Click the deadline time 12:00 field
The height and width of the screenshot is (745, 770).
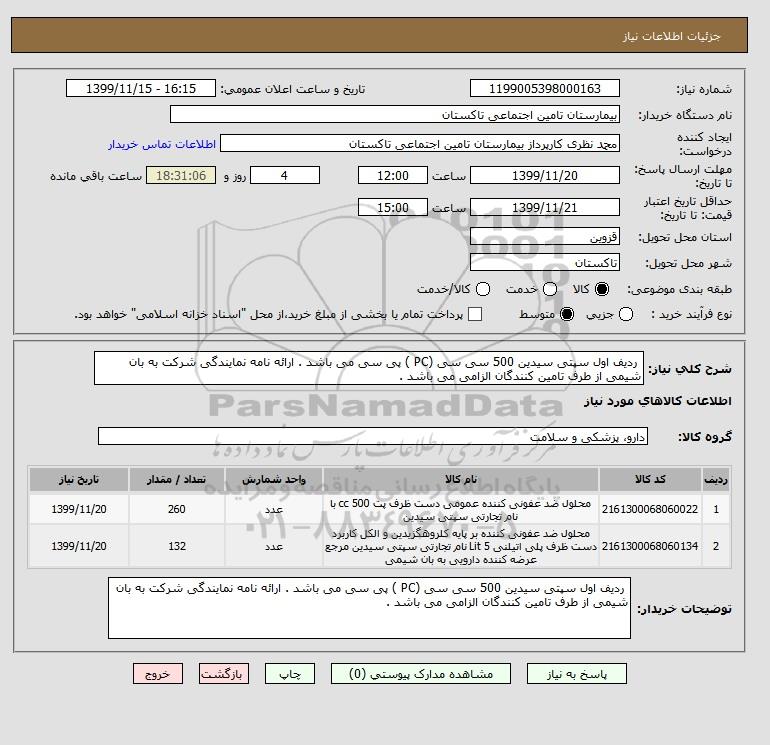tap(393, 175)
